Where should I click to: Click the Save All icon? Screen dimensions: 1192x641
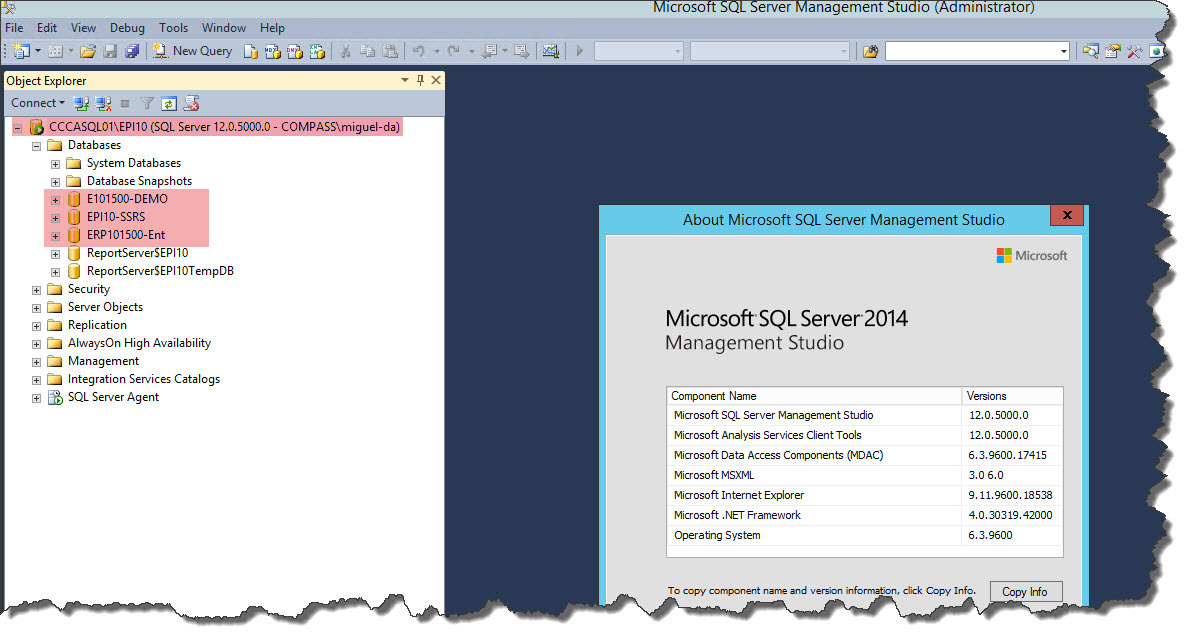132,51
